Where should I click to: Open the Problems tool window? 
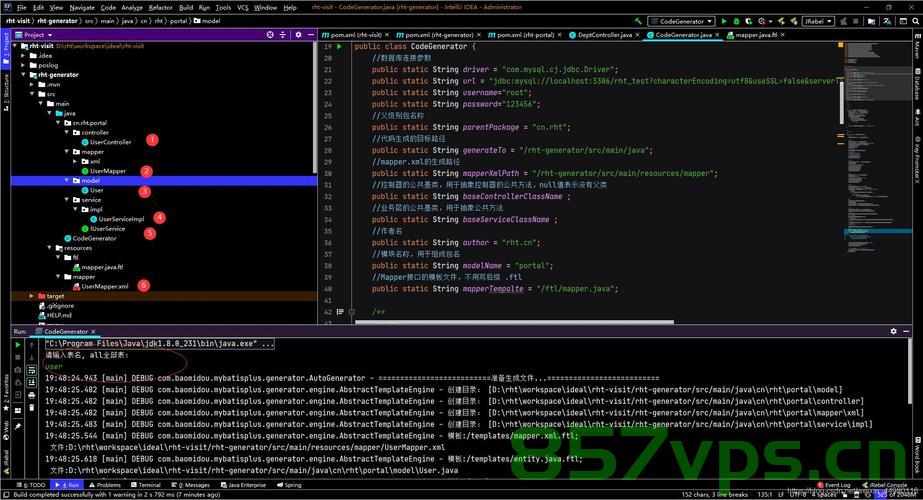105,485
